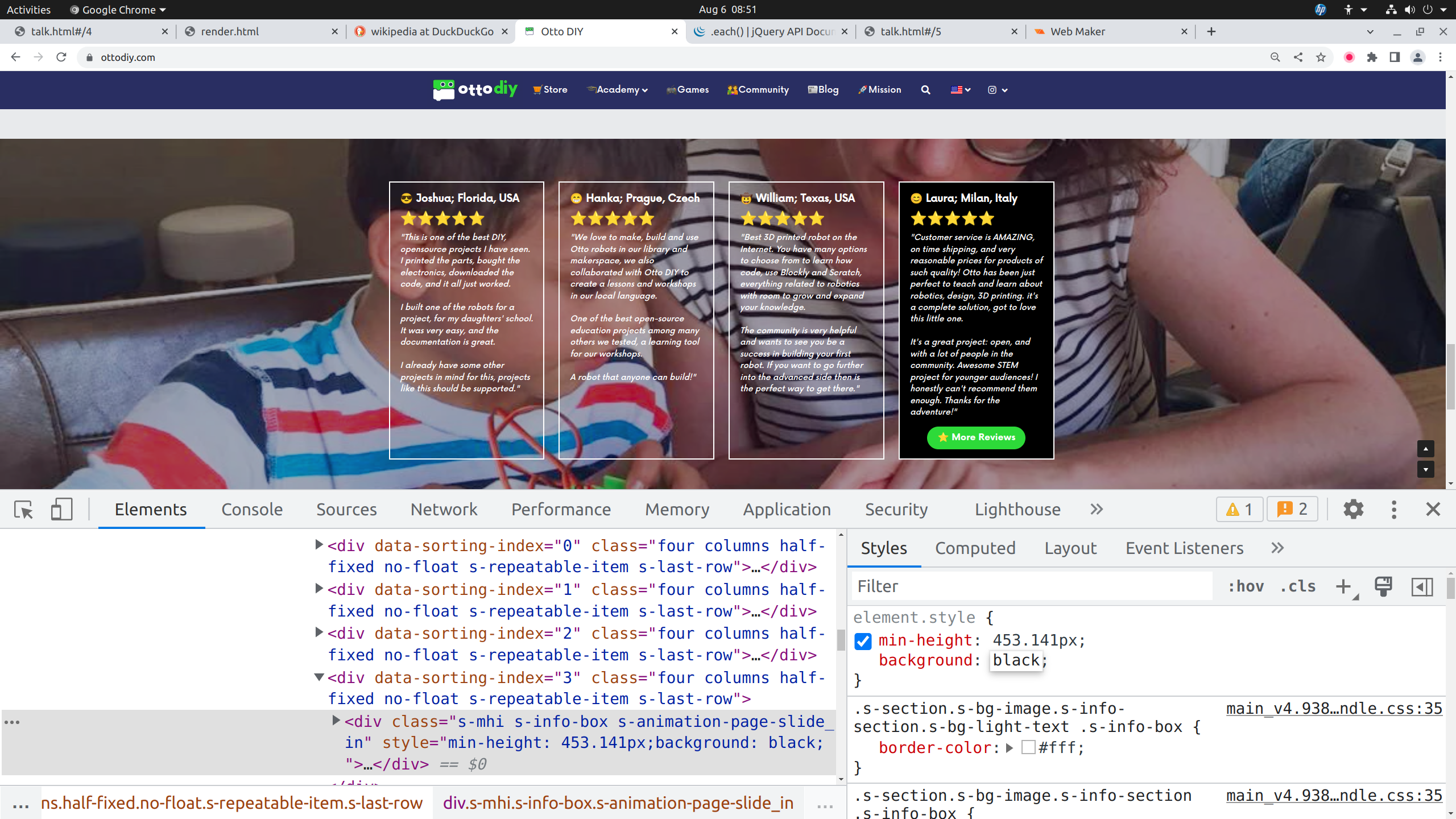
Task: Activate the inspect element picker icon
Action: (x=23, y=509)
